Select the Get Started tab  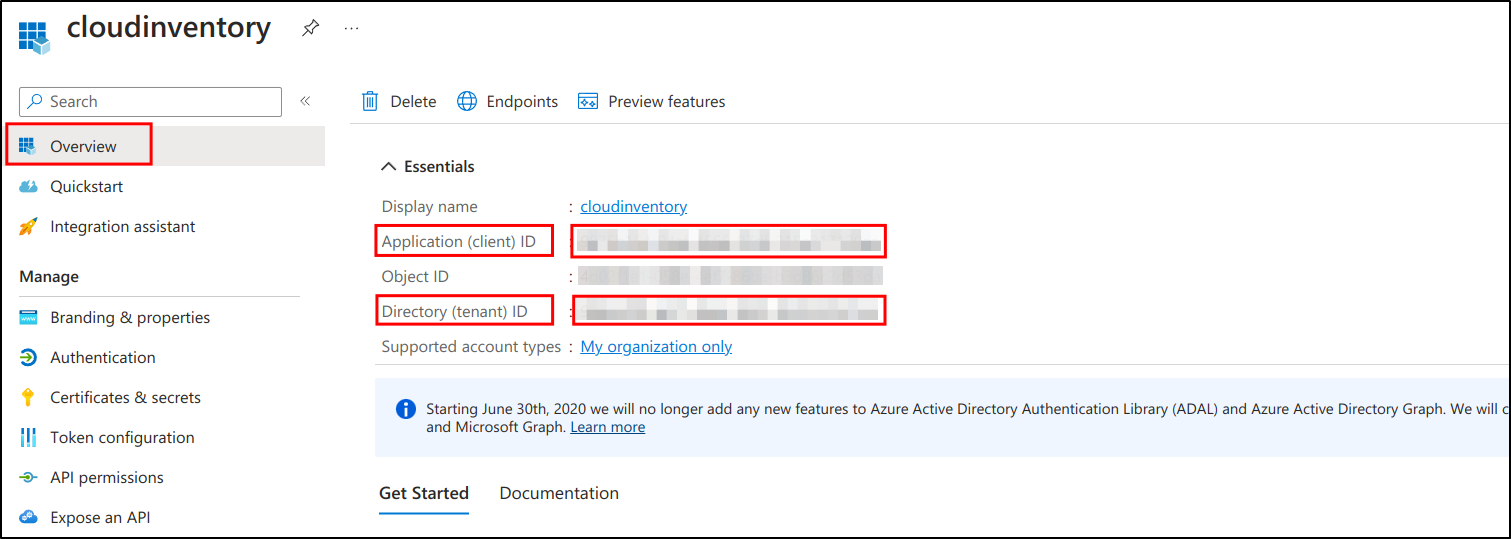(x=424, y=493)
